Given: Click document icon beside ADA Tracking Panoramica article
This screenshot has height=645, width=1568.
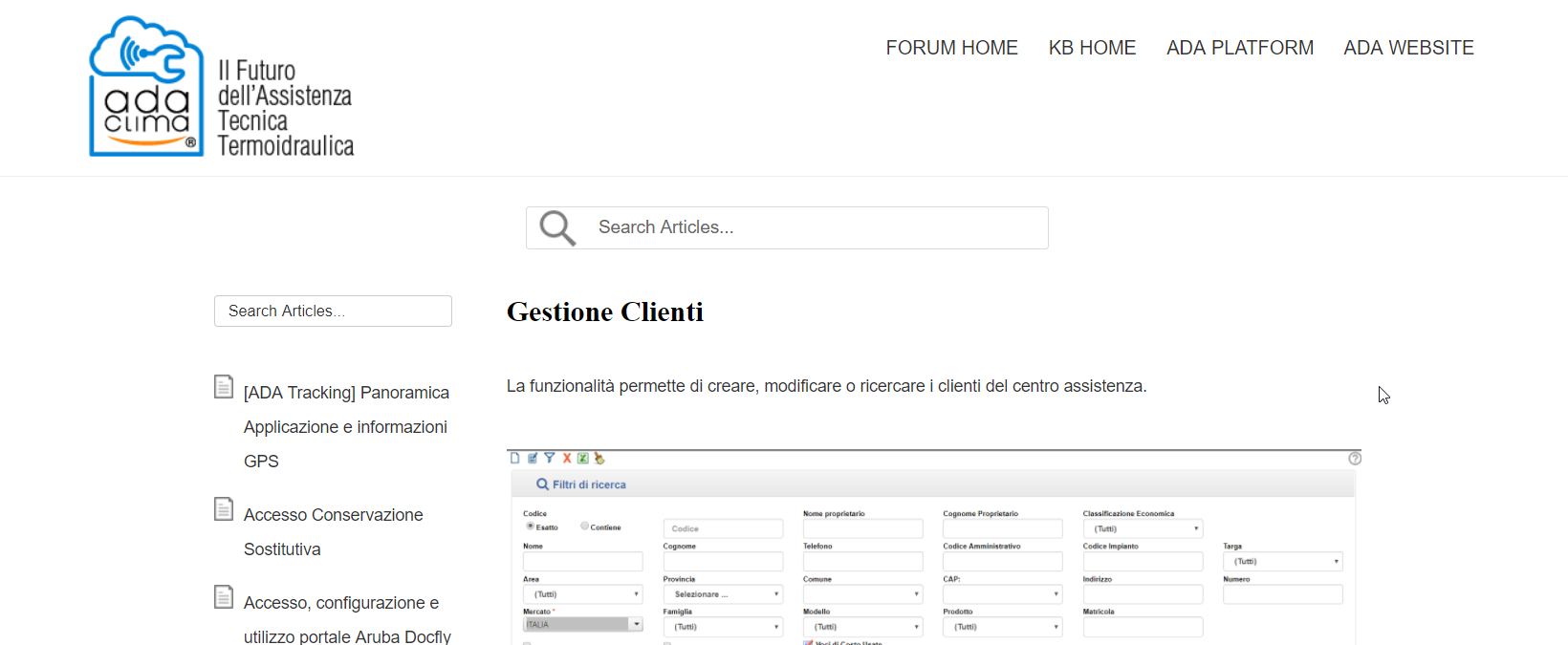Looking at the screenshot, I should pos(224,387).
